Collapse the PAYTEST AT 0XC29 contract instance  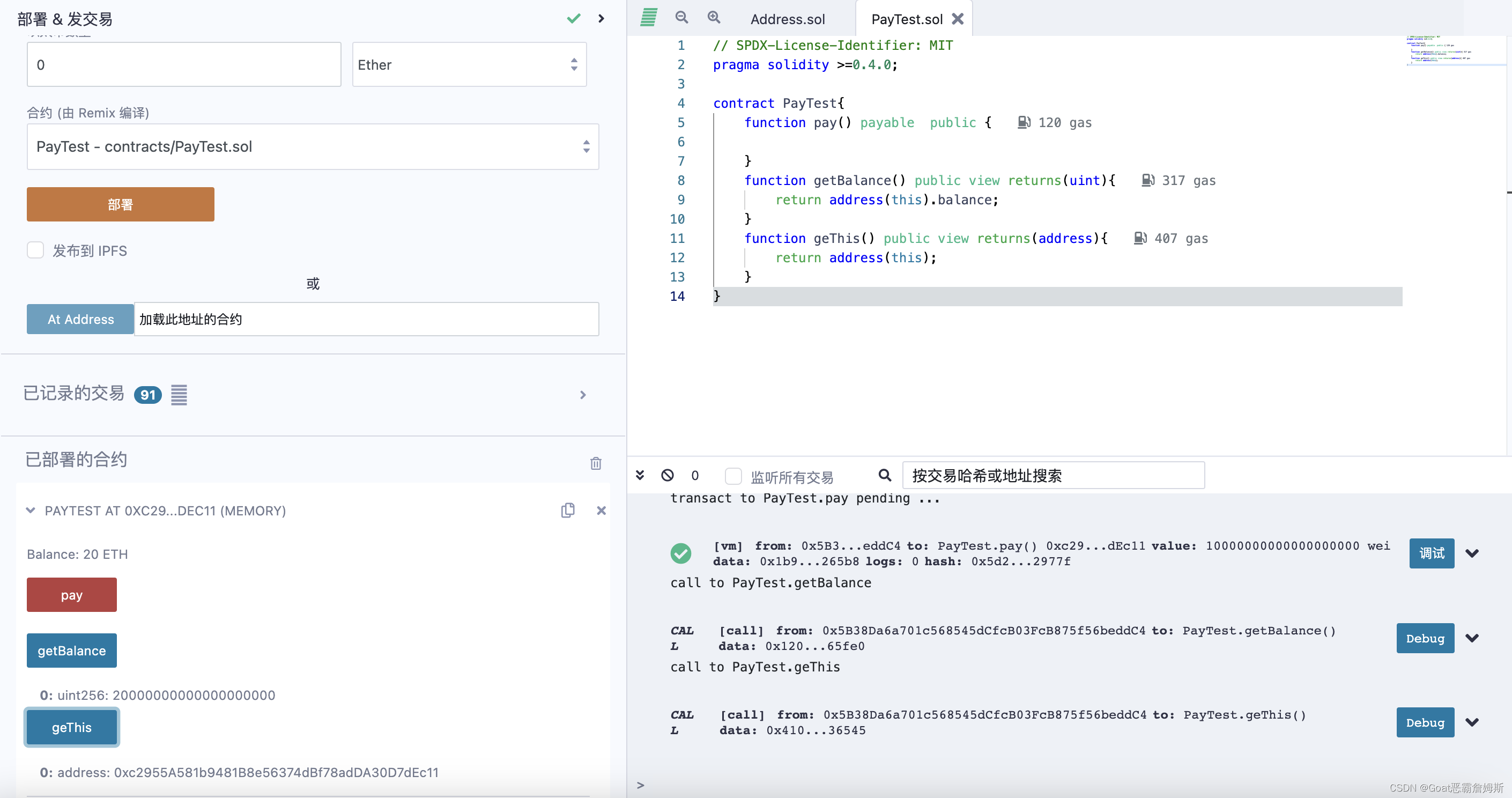point(31,511)
